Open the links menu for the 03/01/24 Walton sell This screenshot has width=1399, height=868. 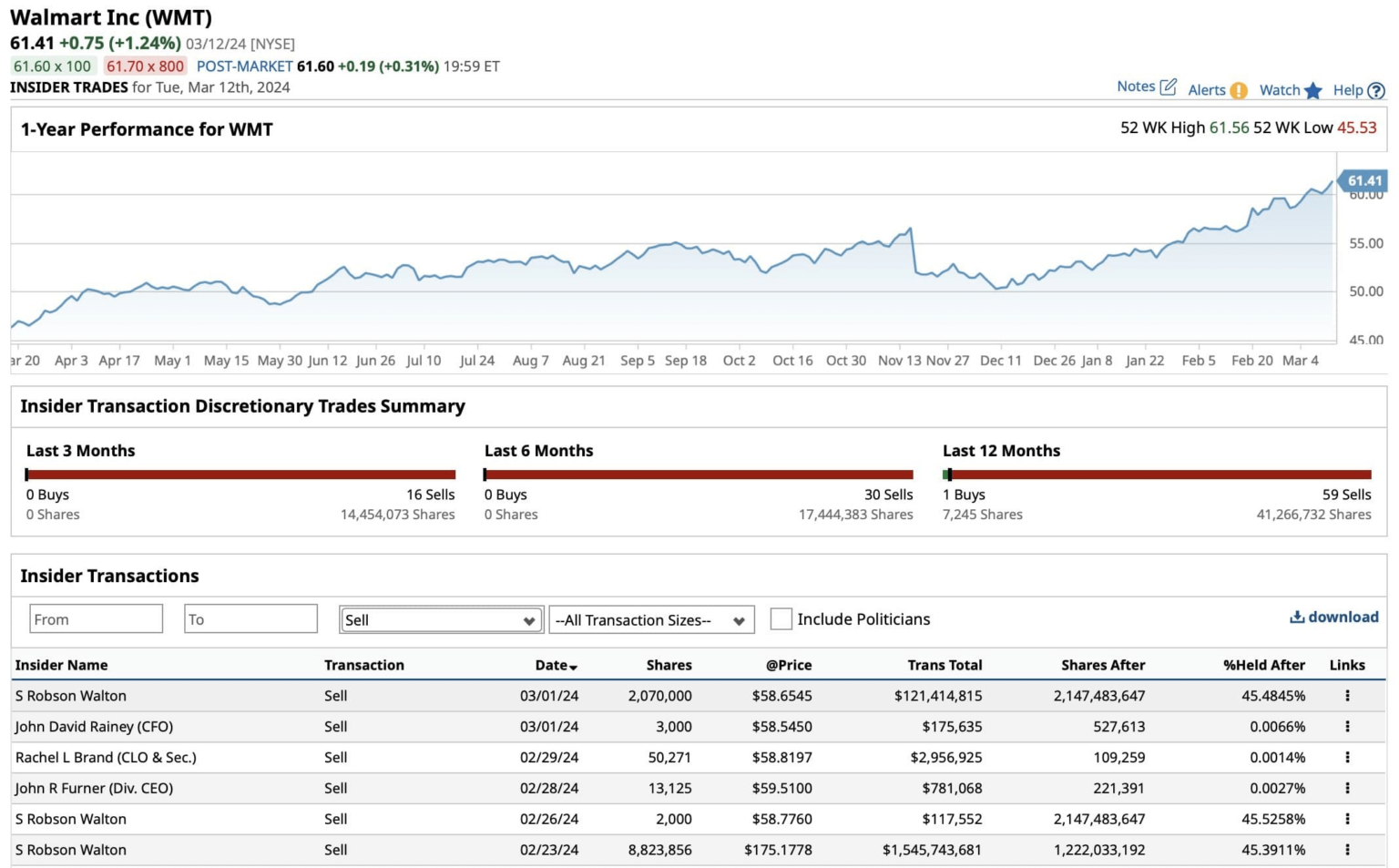coord(1347,695)
